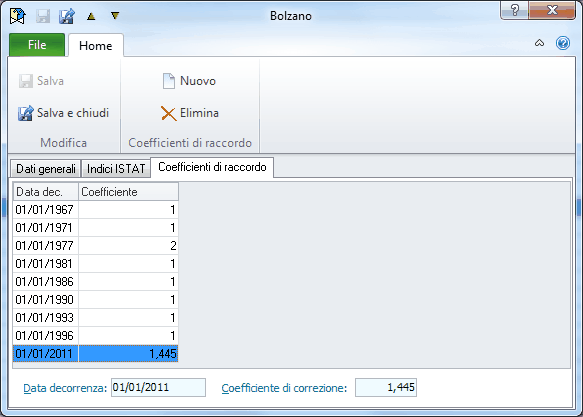The width and height of the screenshot is (583, 417).
Task: Switch to the Indici ISTAT tab
Action: [x=116, y=169]
